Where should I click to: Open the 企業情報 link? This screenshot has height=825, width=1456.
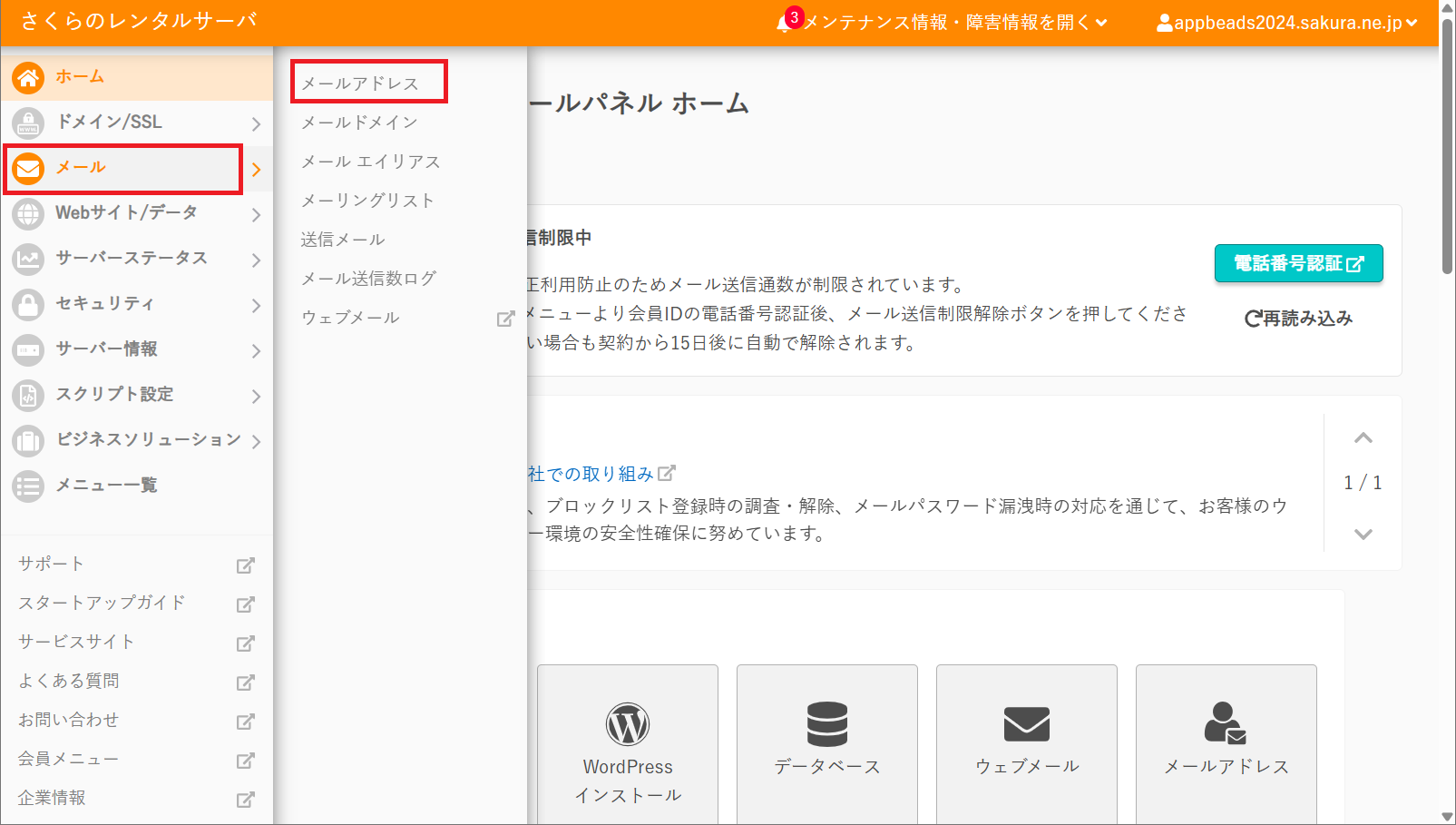pyautogui.click(x=52, y=798)
